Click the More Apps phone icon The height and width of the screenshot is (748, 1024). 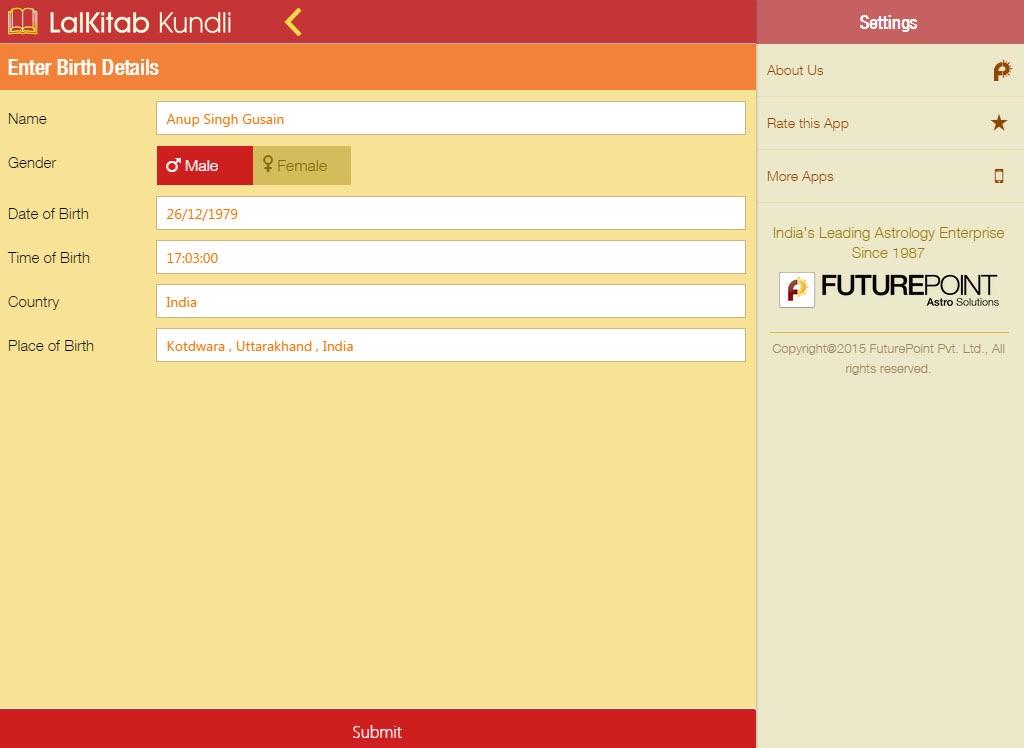pos(998,176)
